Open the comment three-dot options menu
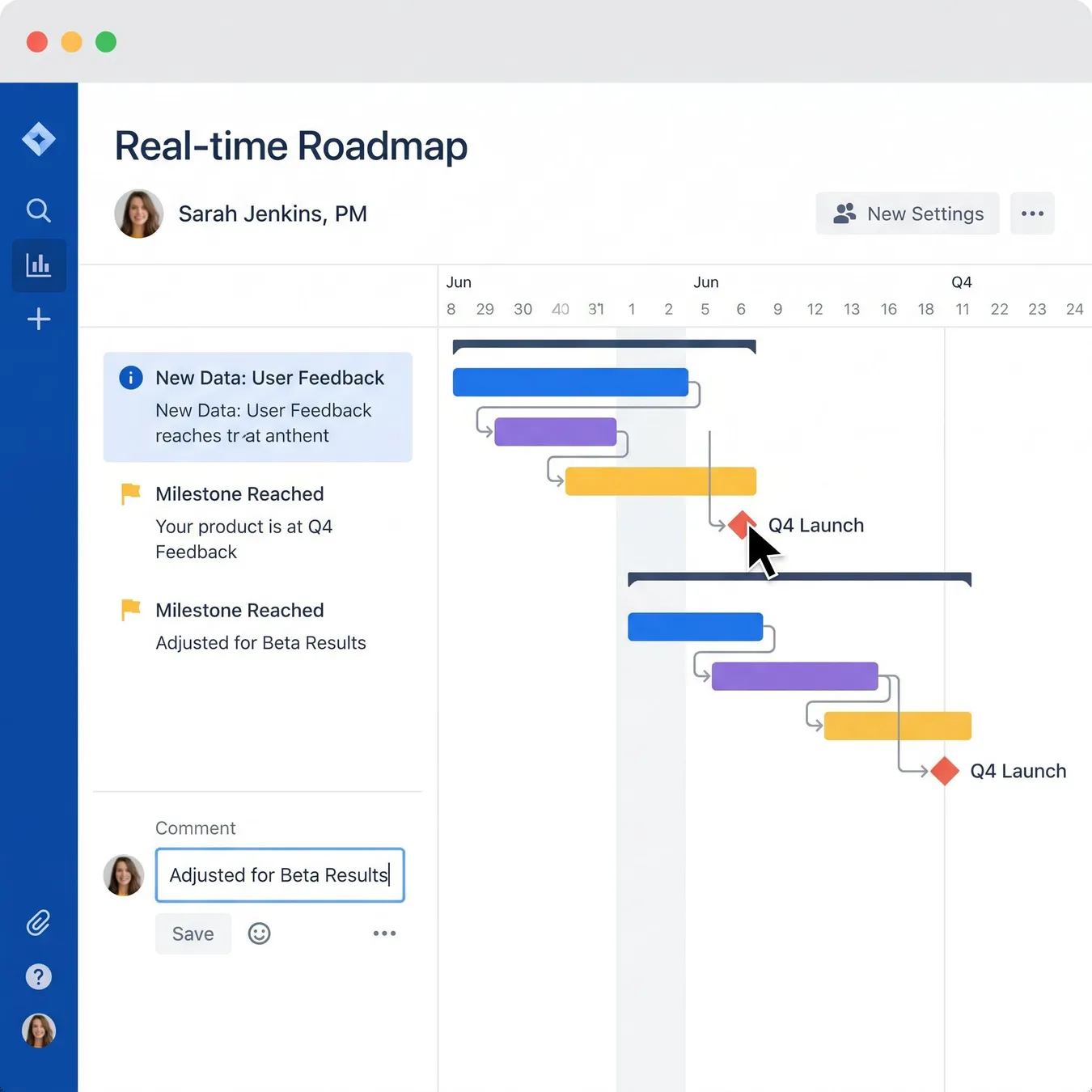Viewport: 1092px width, 1092px height. click(384, 933)
